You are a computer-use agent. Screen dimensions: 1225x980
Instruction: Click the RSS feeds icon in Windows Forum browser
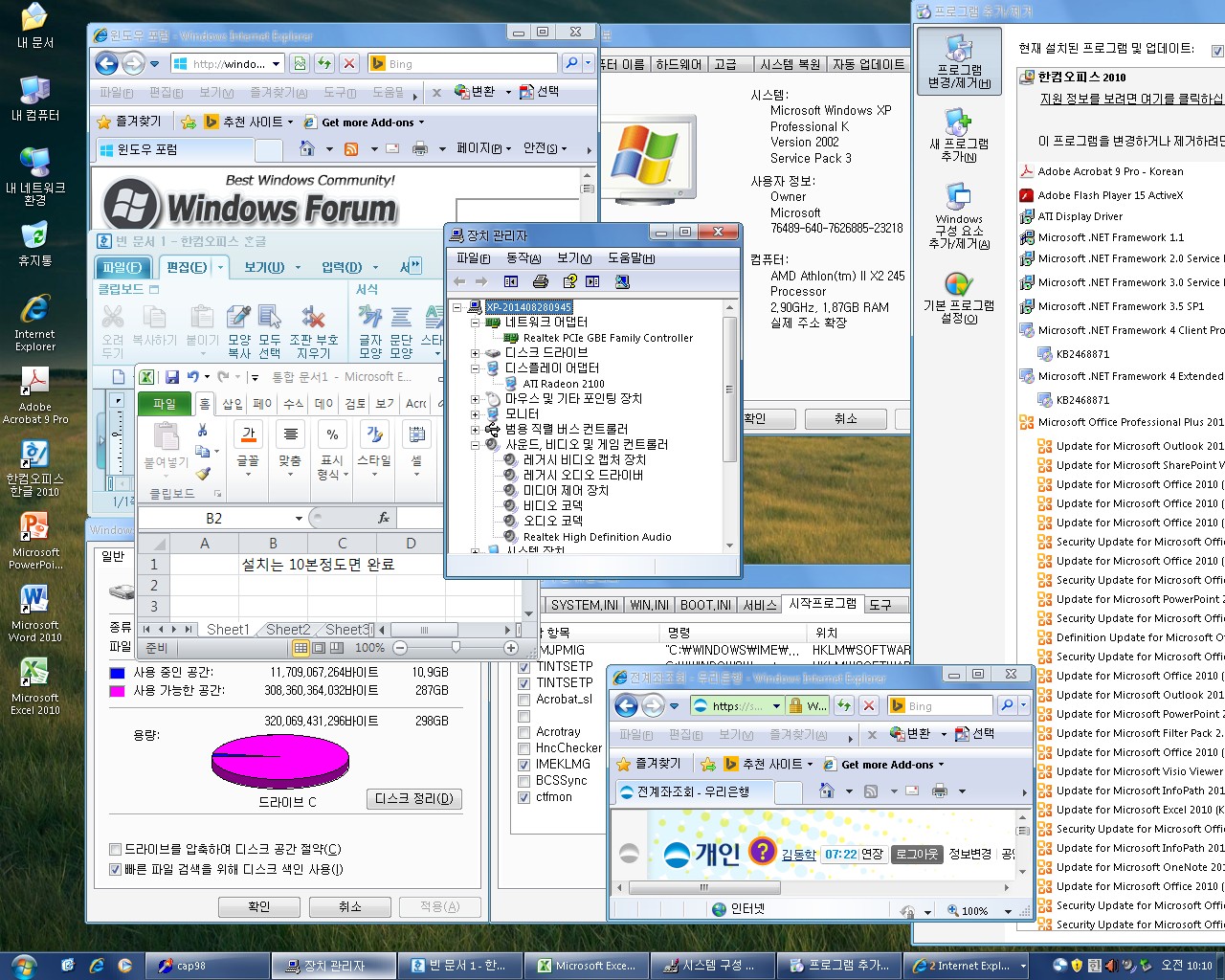point(351,149)
